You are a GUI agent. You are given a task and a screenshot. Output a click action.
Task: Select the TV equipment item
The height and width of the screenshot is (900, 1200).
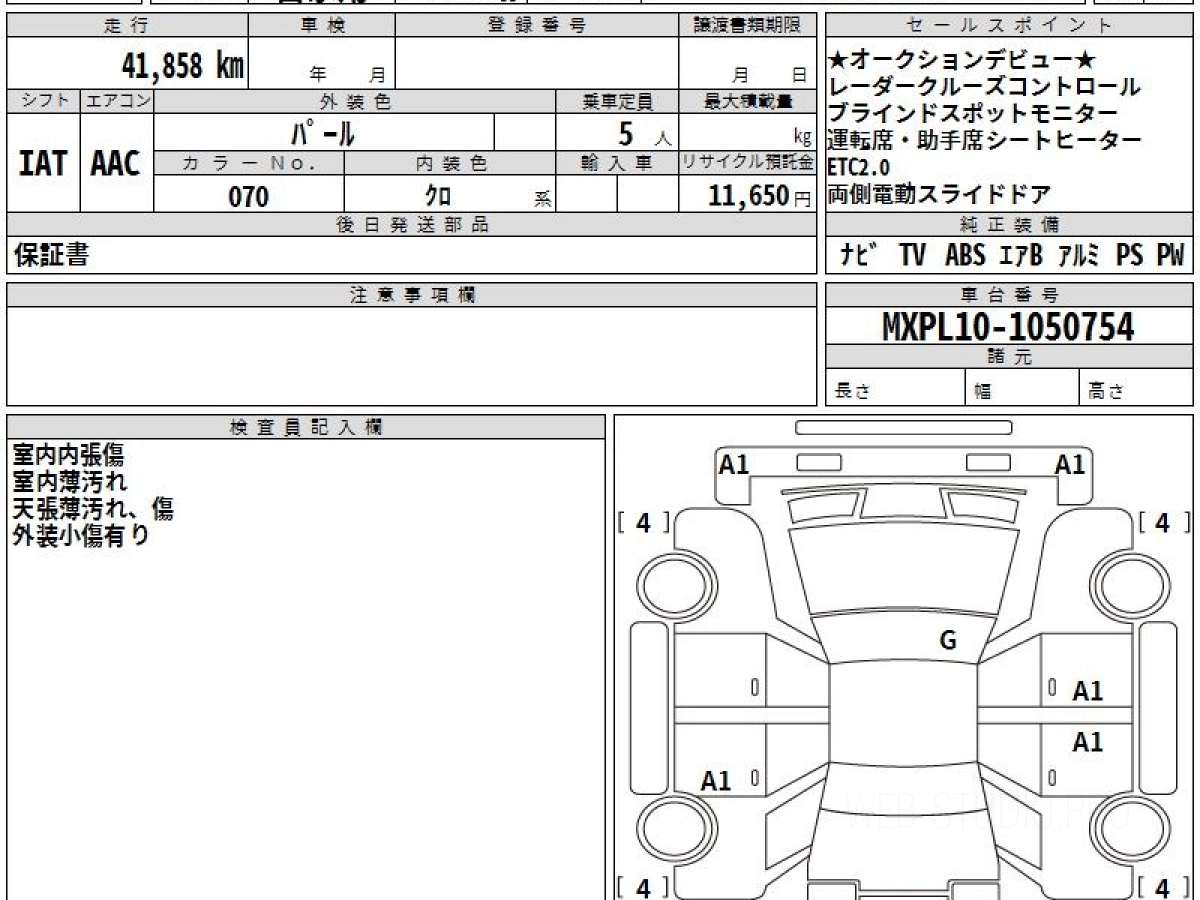click(912, 256)
